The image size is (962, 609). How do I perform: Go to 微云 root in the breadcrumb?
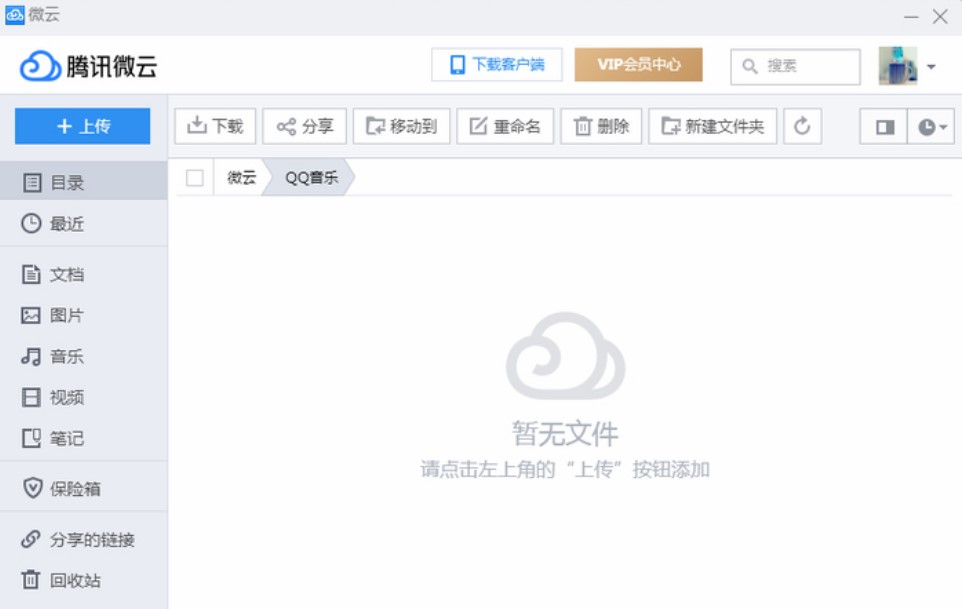click(241, 178)
